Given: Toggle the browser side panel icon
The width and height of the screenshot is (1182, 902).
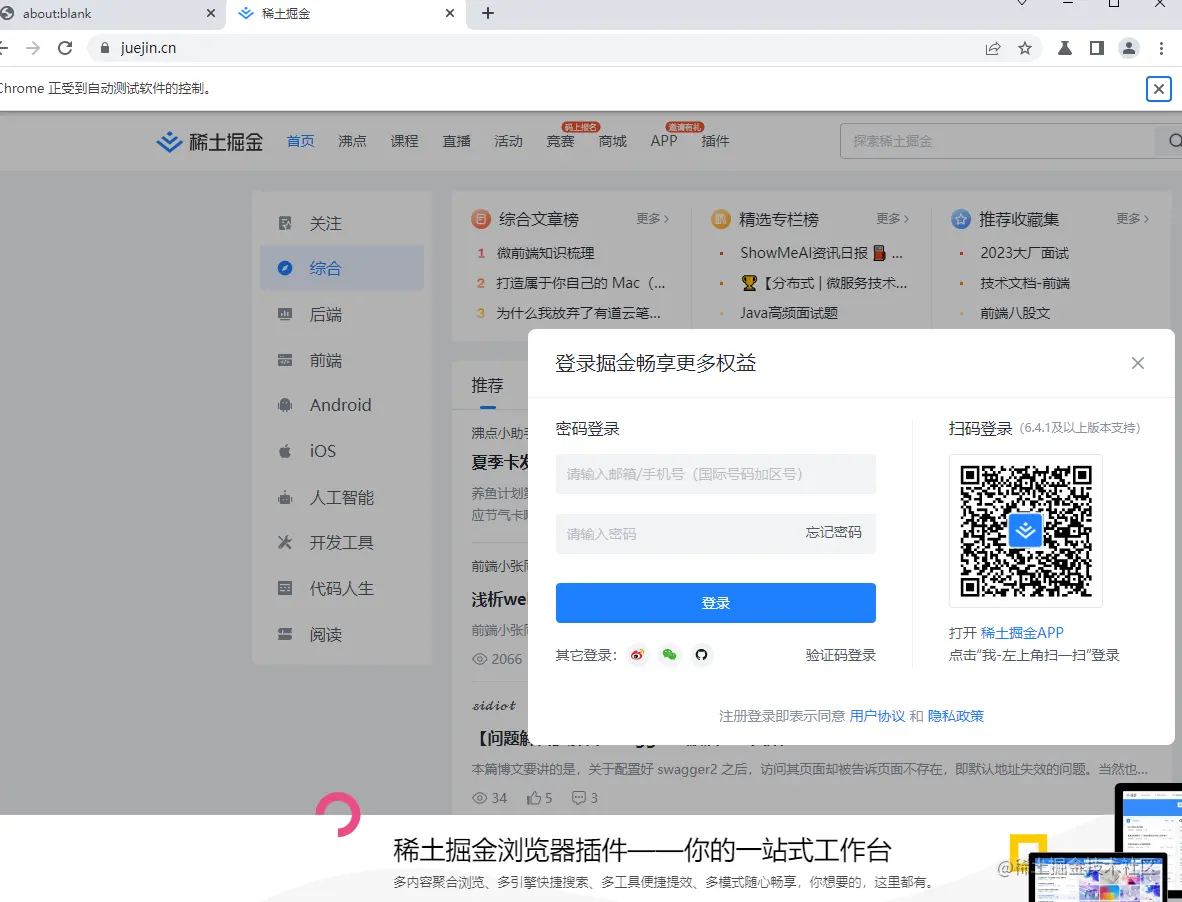Looking at the screenshot, I should (x=1097, y=48).
